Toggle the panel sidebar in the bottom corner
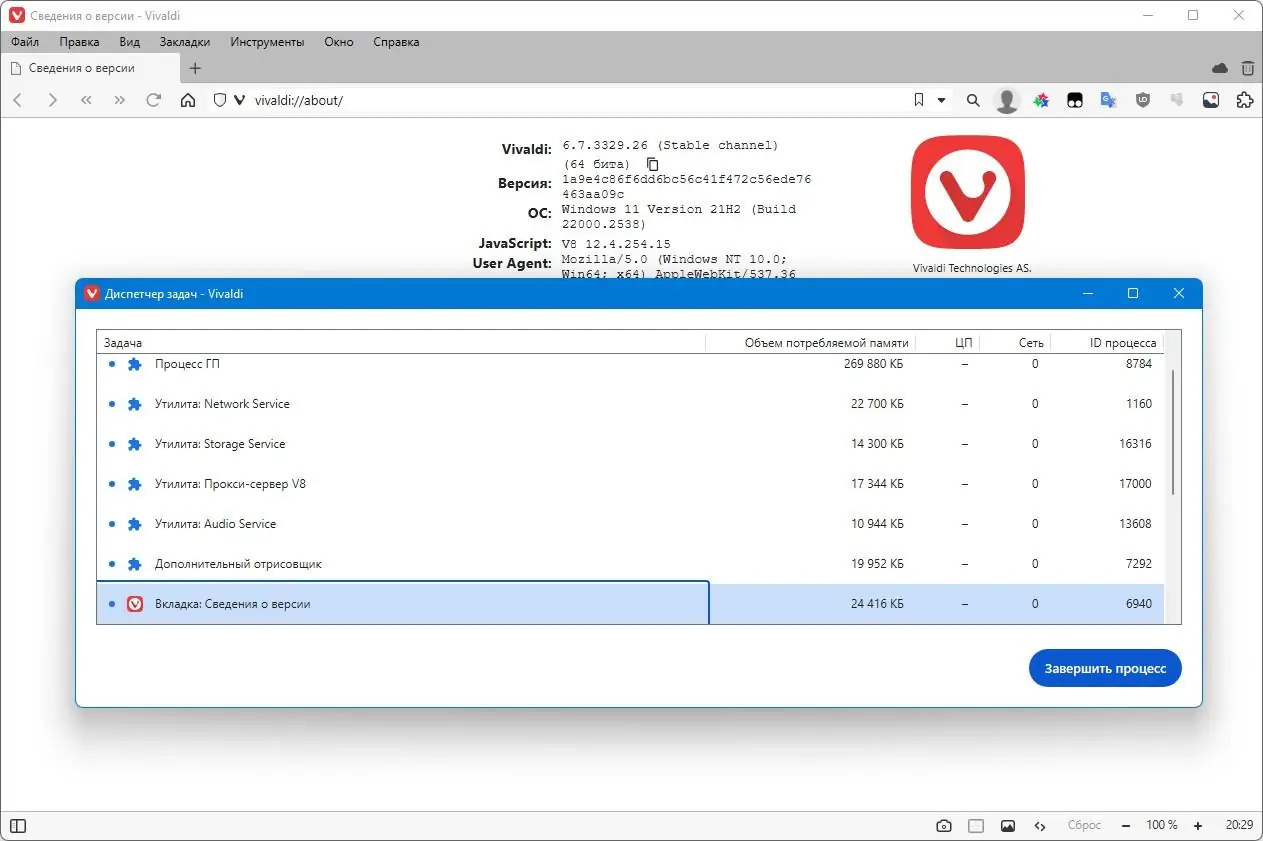Viewport: 1263px width, 841px height. click(17, 825)
